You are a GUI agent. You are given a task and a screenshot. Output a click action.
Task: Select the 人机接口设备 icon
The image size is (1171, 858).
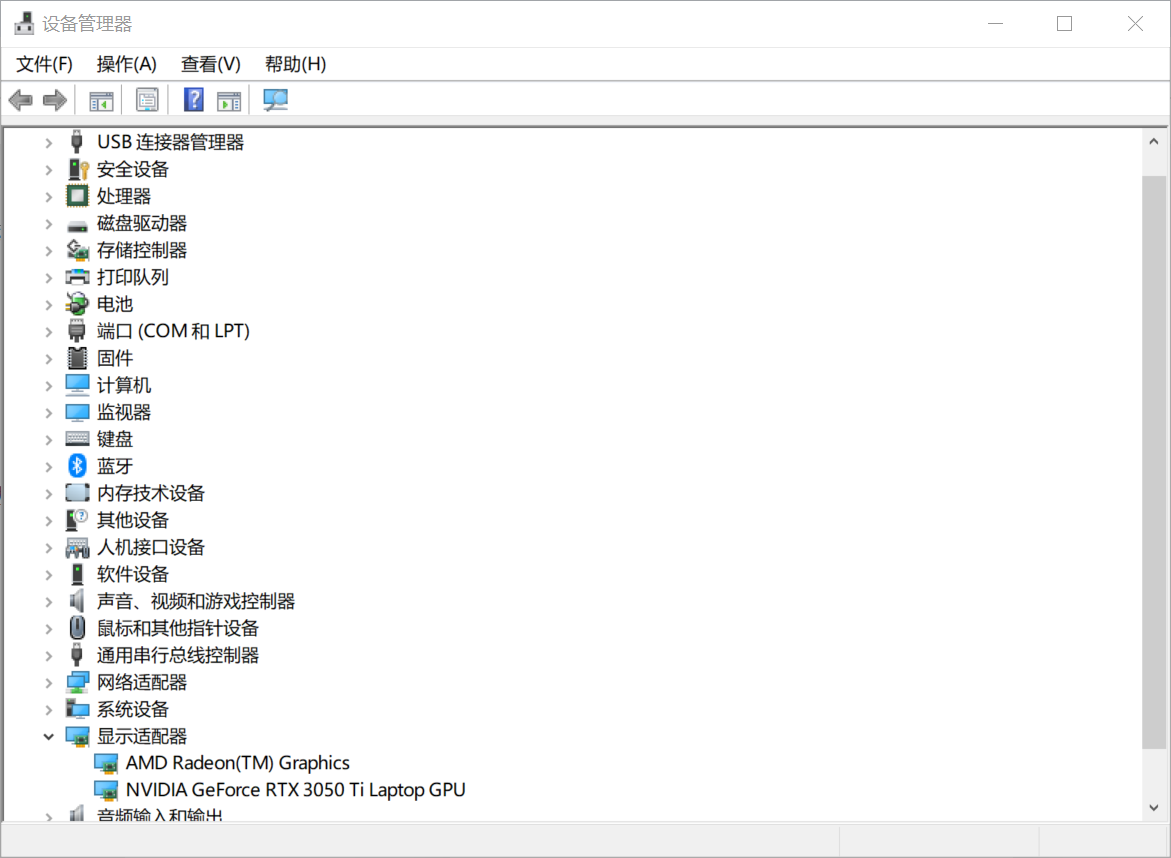click(x=77, y=547)
